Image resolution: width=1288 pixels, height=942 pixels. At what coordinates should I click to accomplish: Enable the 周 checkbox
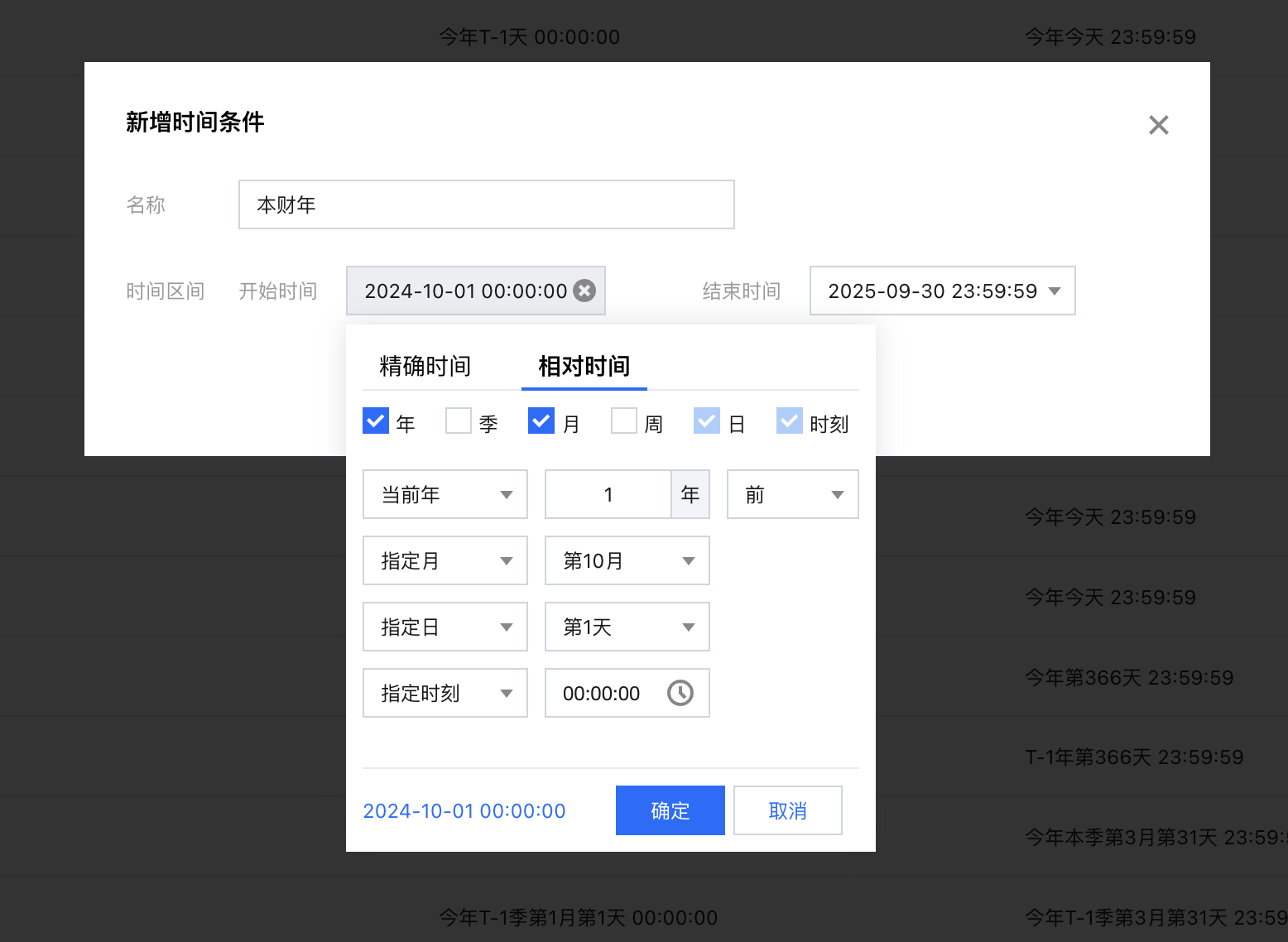coord(624,421)
